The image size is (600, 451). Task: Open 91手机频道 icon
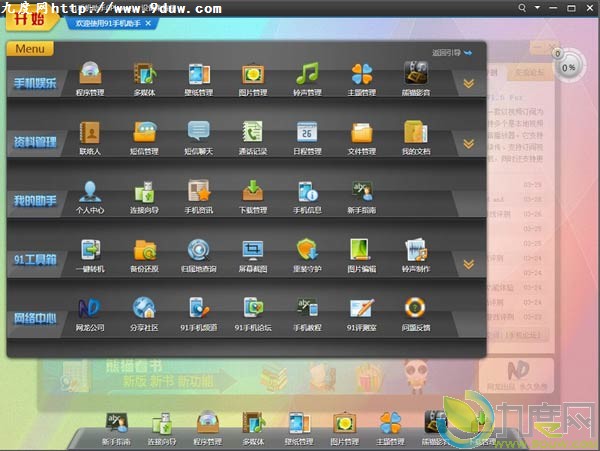[x=199, y=314]
